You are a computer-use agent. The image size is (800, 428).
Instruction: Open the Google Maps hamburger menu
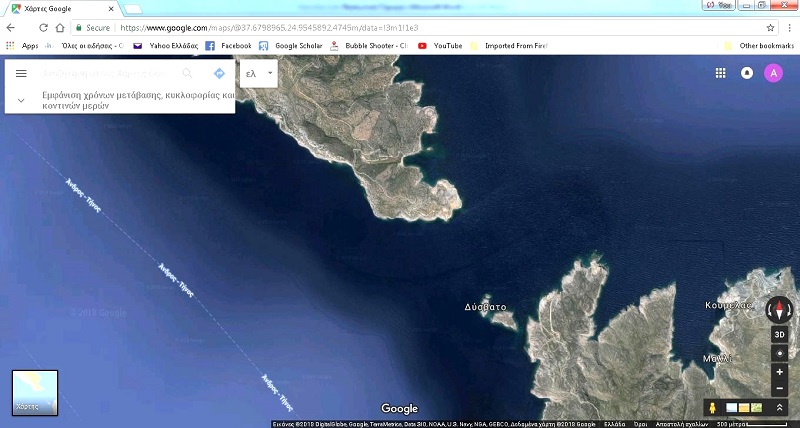point(21,73)
